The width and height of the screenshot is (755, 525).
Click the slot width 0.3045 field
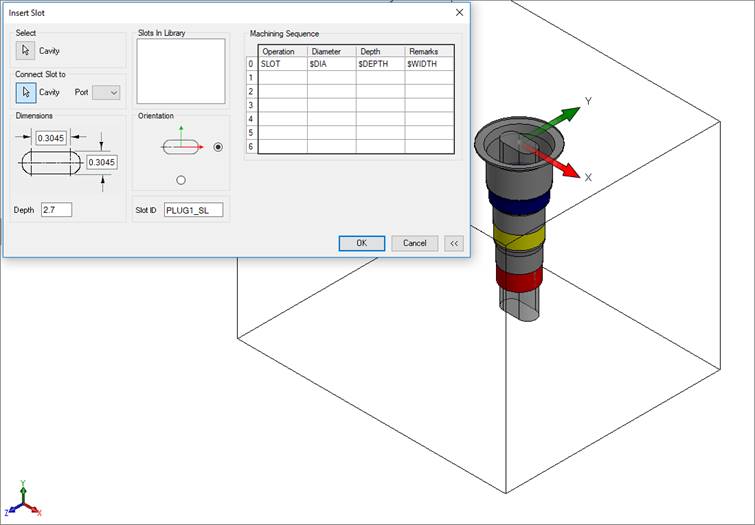point(102,162)
